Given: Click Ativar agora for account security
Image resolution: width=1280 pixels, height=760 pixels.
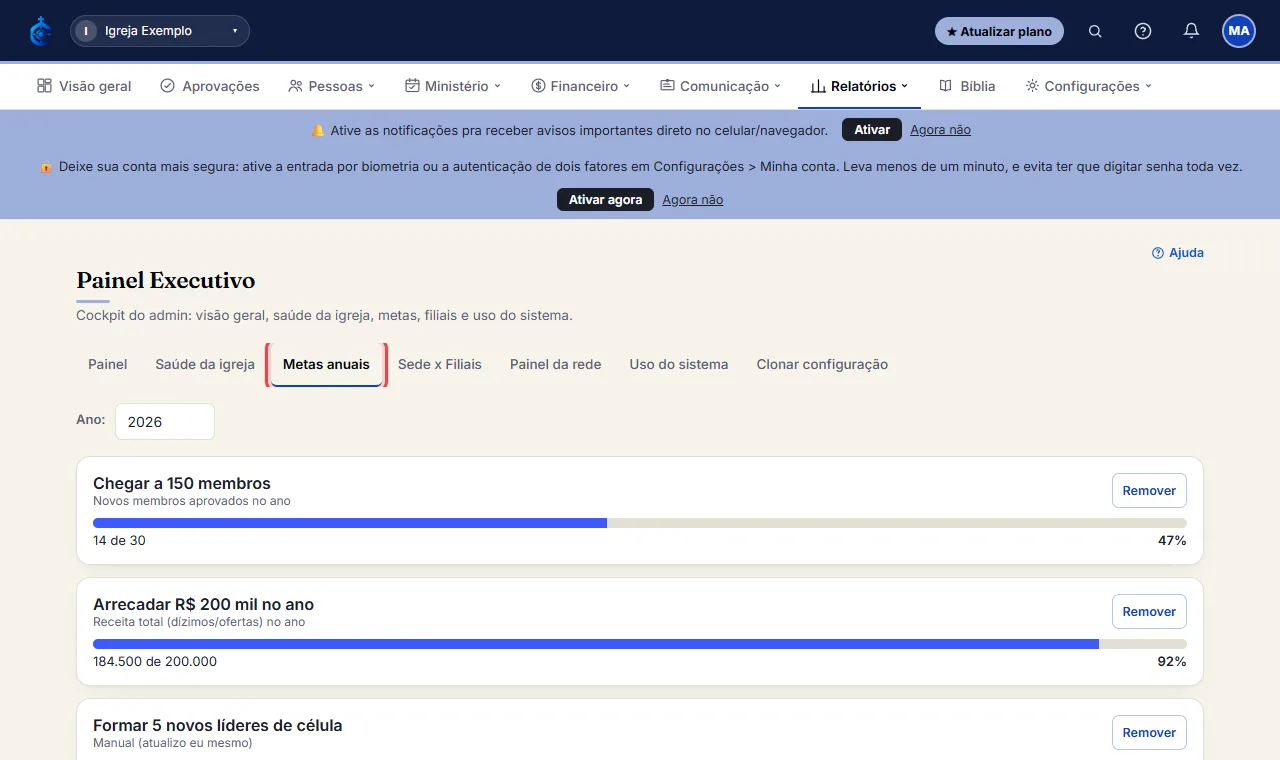Looking at the screenshot, I should click(x=605, y=200).
